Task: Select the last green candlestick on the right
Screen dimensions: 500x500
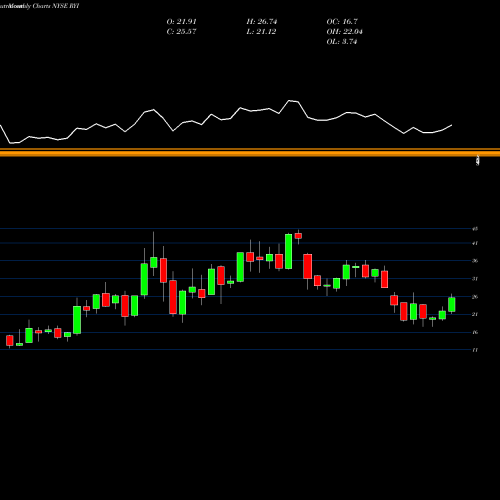Action: [x=452, y=304]
